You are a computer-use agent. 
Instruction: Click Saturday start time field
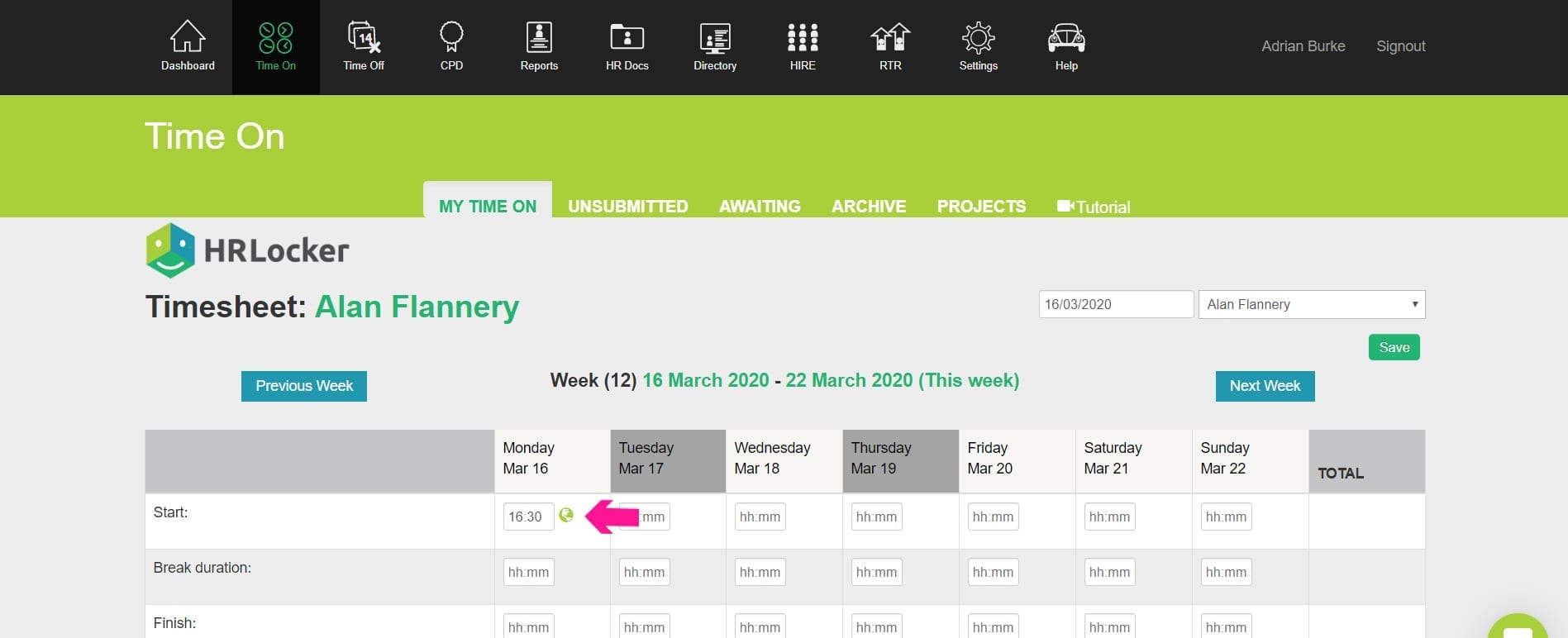coord(1109,517)
